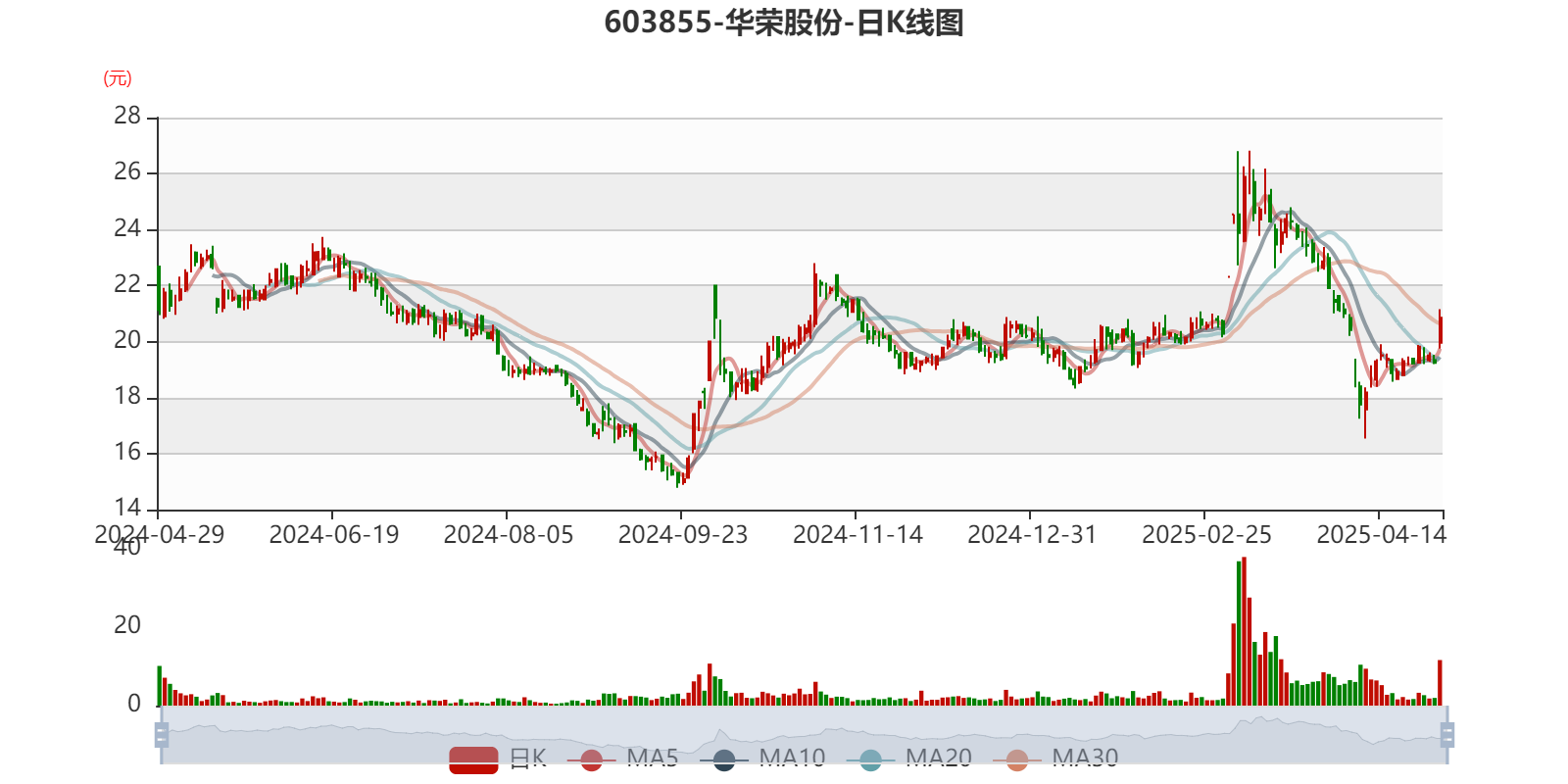Image resolution: width=1568 pixels, height=784 pixels.
Task: Click the middle of the data zoom range bar
Action: (x=804, y=735)
